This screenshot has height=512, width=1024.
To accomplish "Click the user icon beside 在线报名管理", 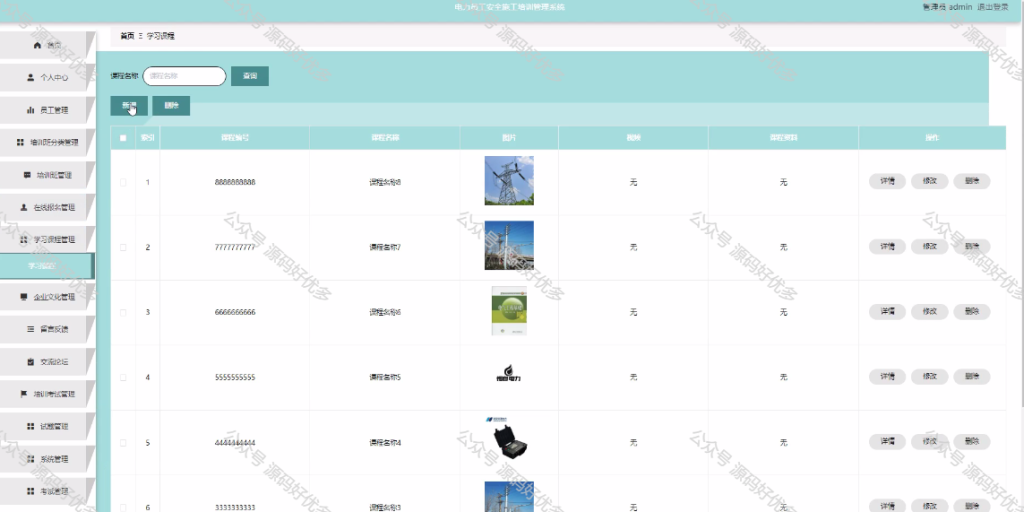I will [24, 207].
